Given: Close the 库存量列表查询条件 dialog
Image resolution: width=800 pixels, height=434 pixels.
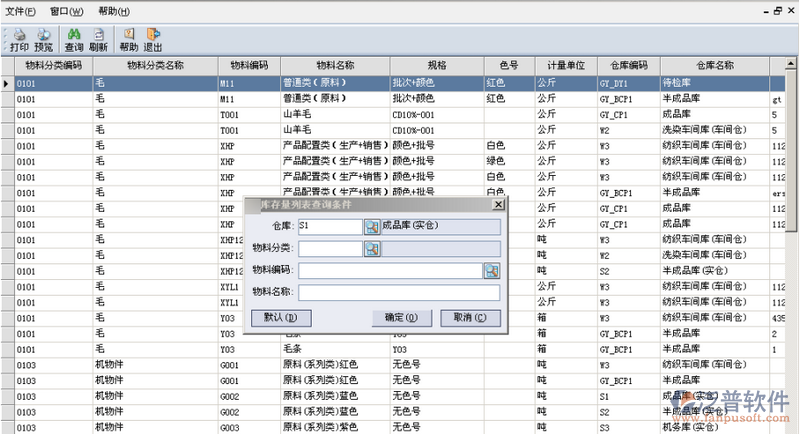Looking at the screenshot, I should coord(497,204).
